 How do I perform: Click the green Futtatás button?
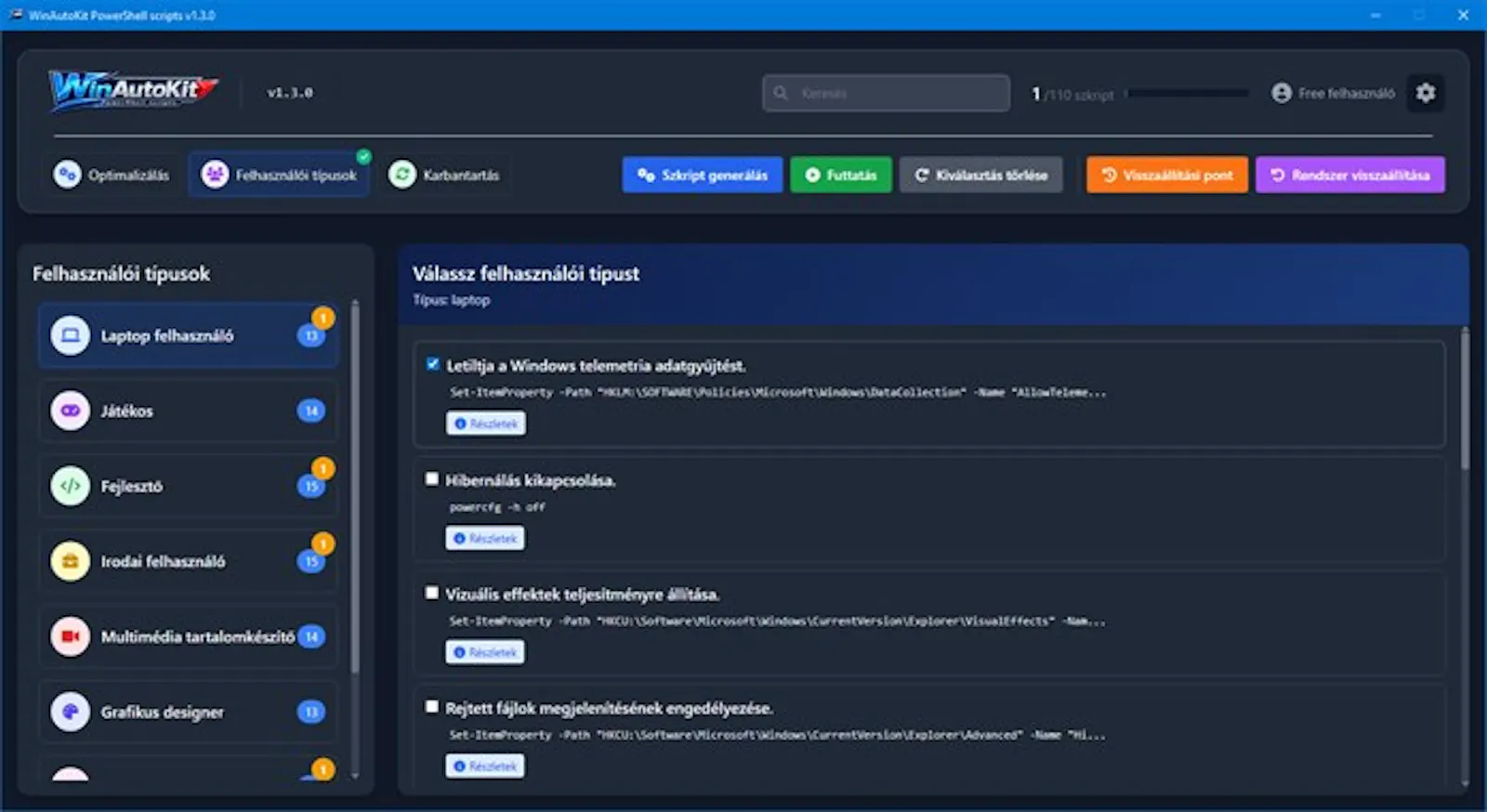(841, 175)
